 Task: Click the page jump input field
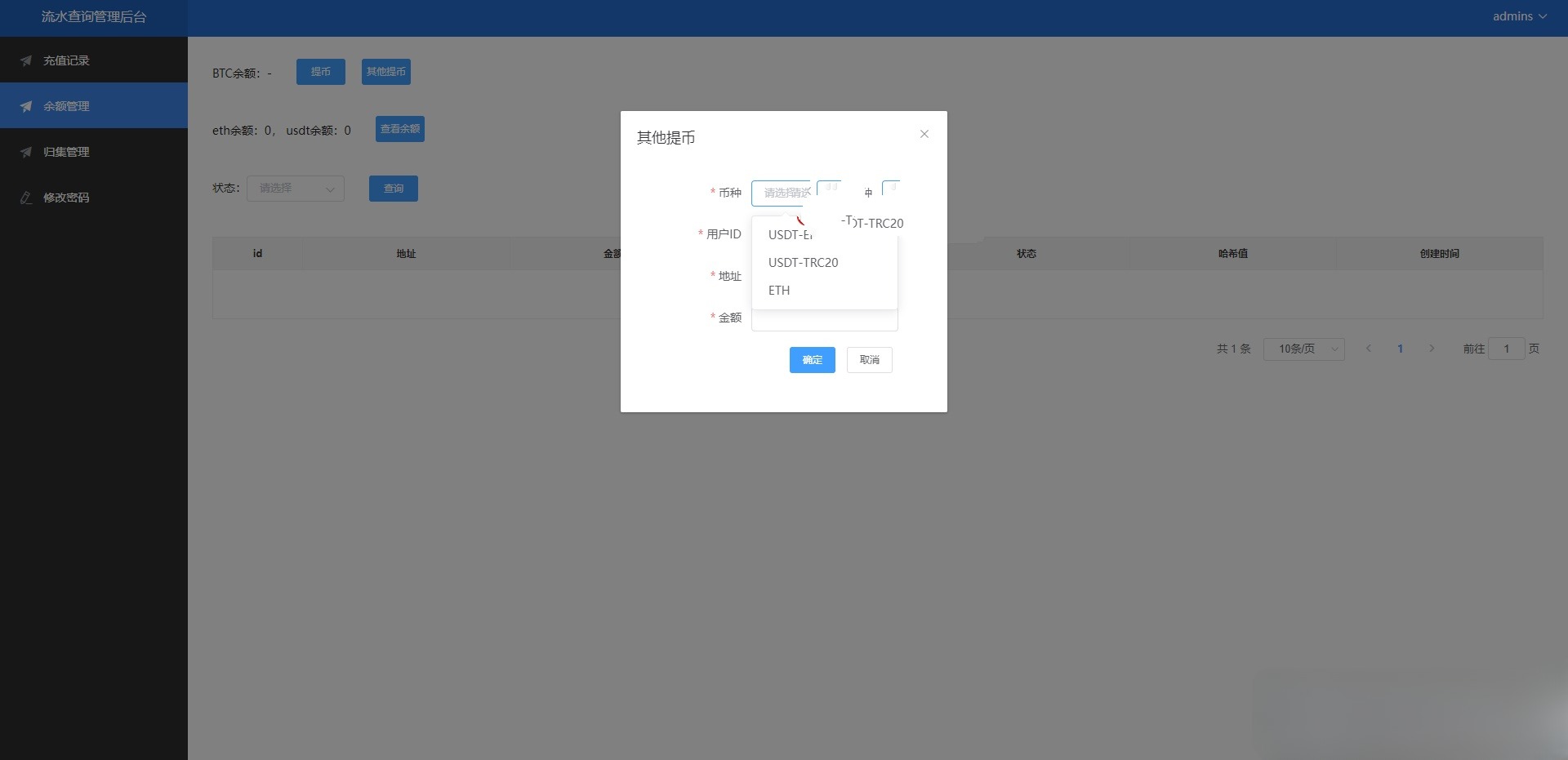pos(1506,349)
